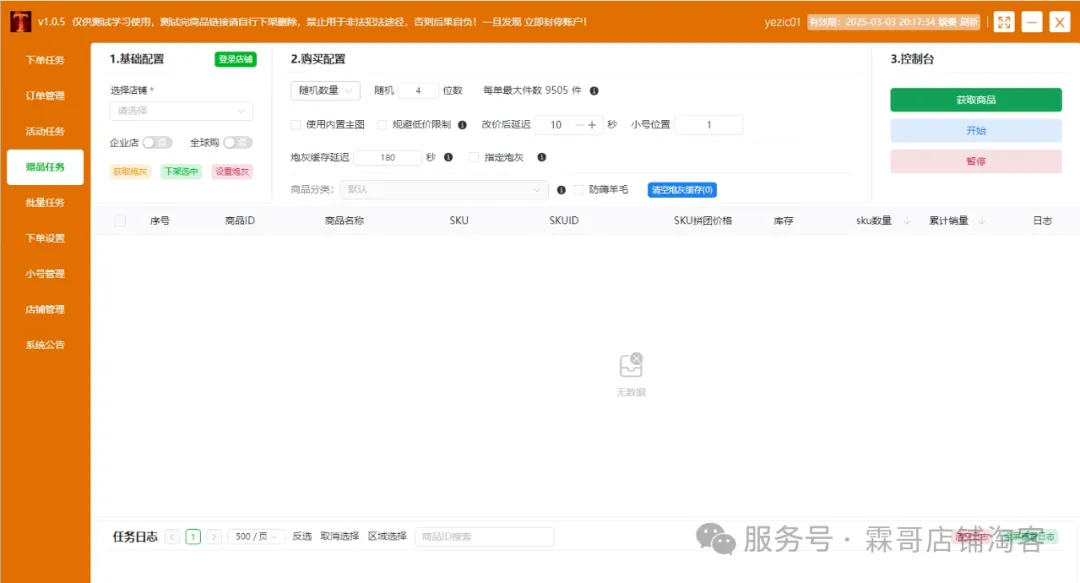This screenshot has width=1080, height=583.
Task: Click info icon next to 每单最大件数
Action: point(594,91)
